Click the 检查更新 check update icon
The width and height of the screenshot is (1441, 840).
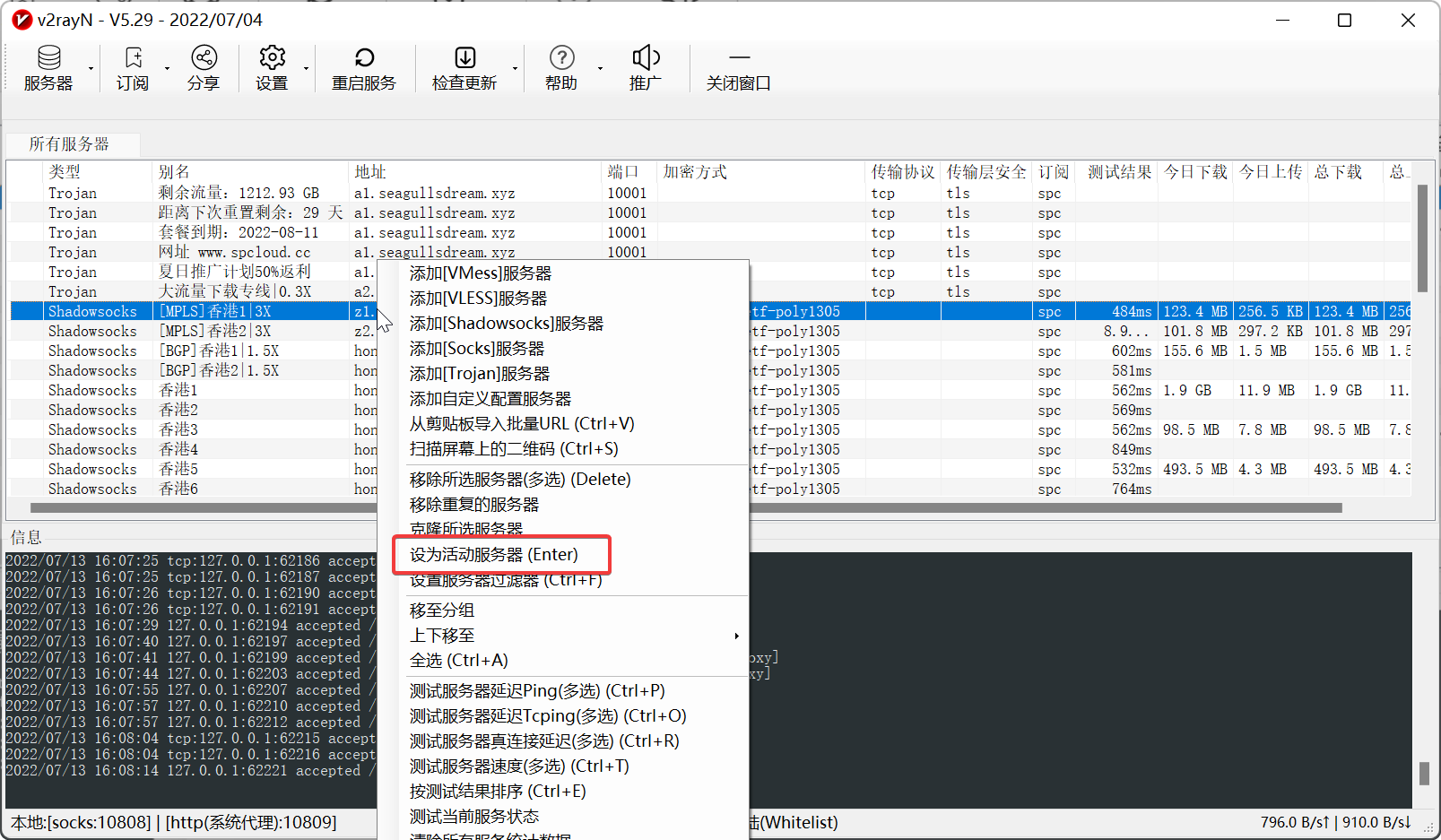[464, 68]
